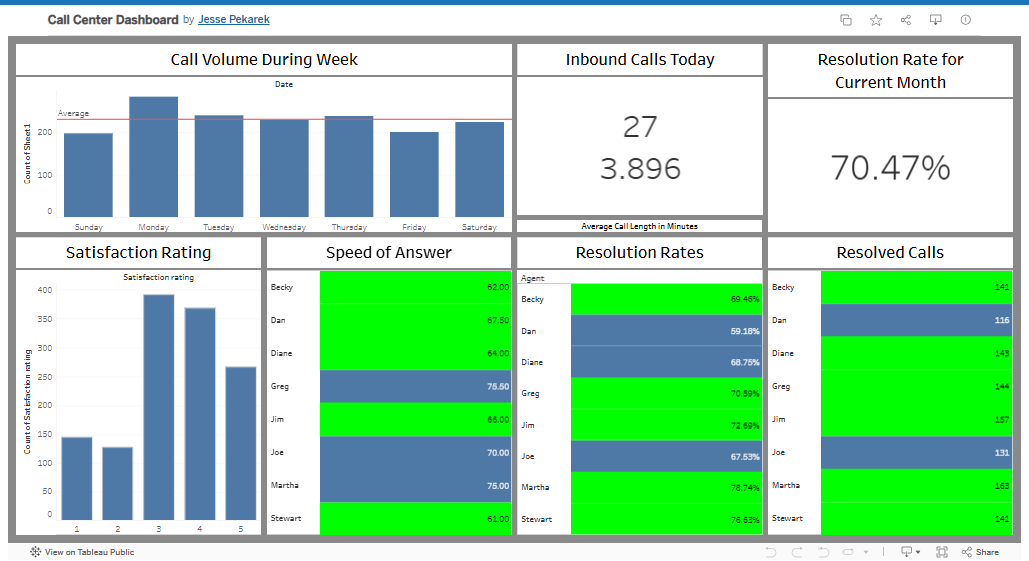Select Martha's 78.74% Resolution Rates cell
Viewport: 1029px width, 561px height.
666,488
